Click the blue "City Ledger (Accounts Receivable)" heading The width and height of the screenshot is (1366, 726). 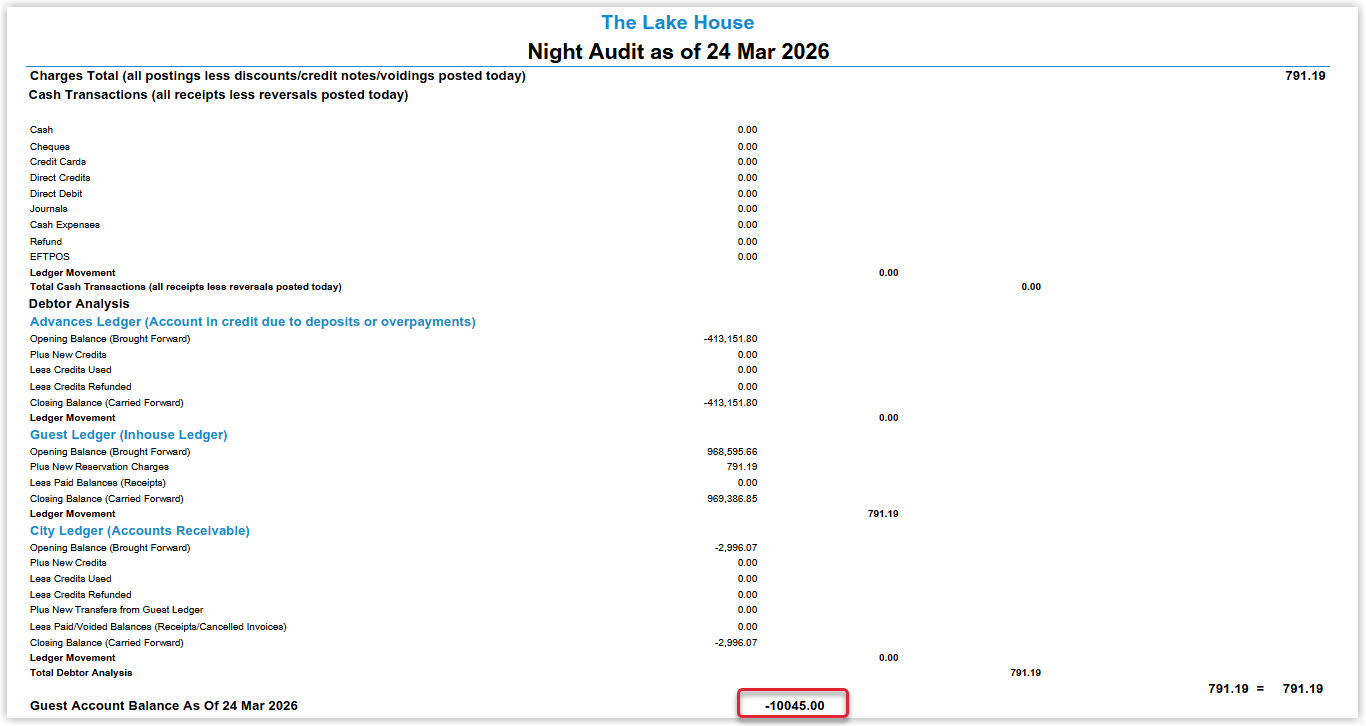140,531
